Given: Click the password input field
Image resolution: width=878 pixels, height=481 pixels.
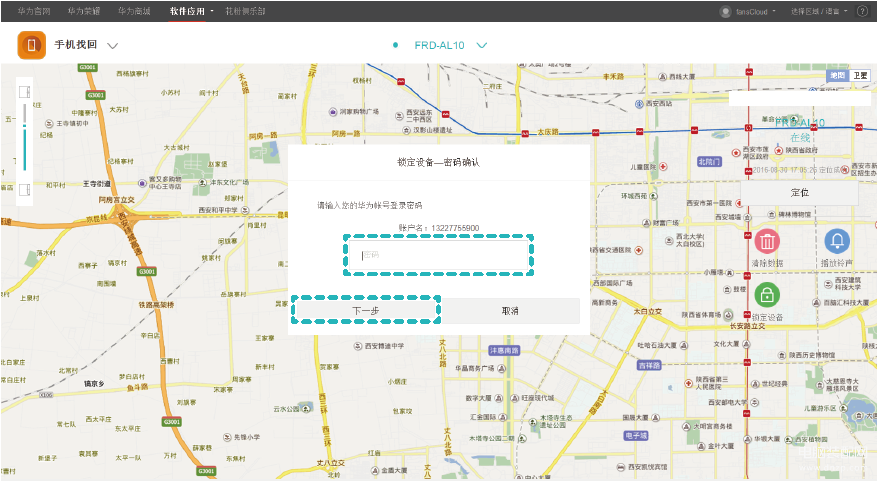Looking at the screenshot, I should click(x=438, y=255).
